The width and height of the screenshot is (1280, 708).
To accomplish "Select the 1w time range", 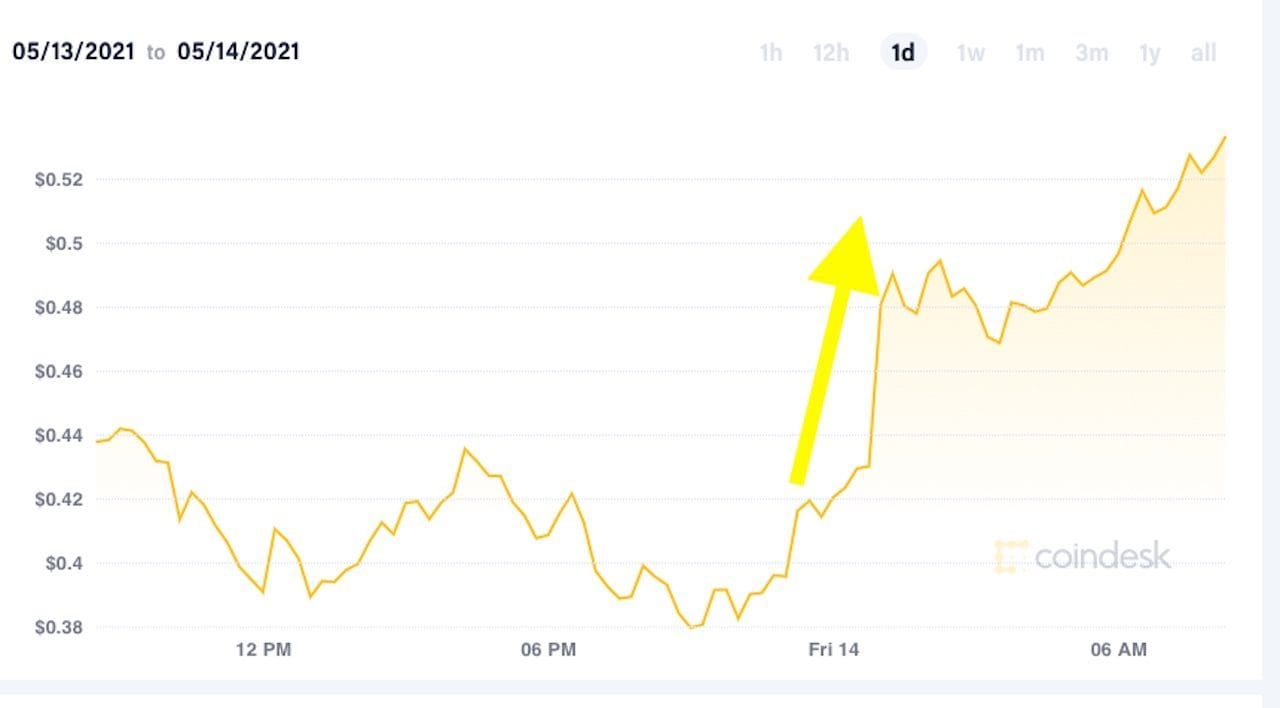I will [x=970, y=53].
